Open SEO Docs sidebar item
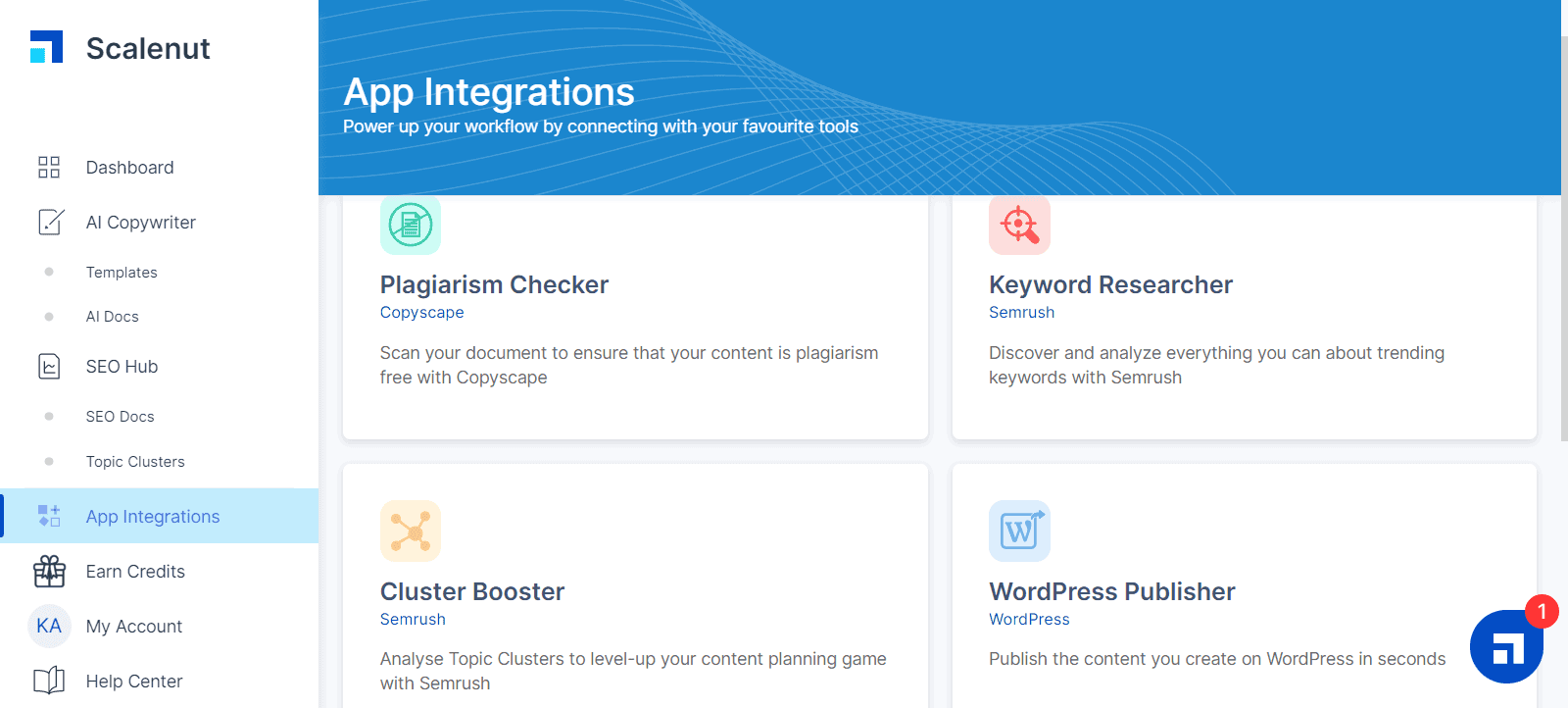This screenshot has width=1568, height=708. tap(121, 417)
